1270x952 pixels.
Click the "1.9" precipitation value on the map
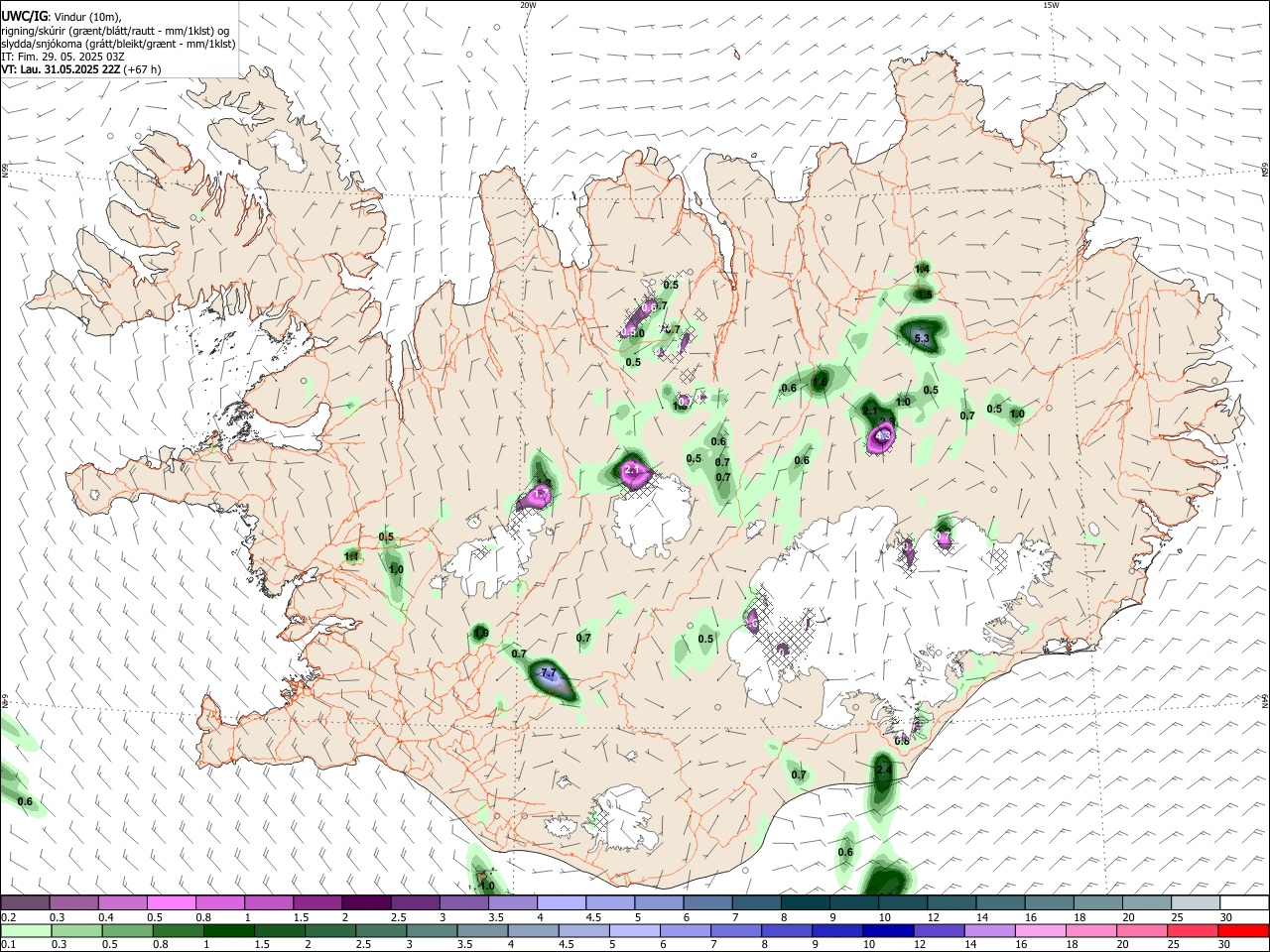pyautogui.click(x=481, y=633)
